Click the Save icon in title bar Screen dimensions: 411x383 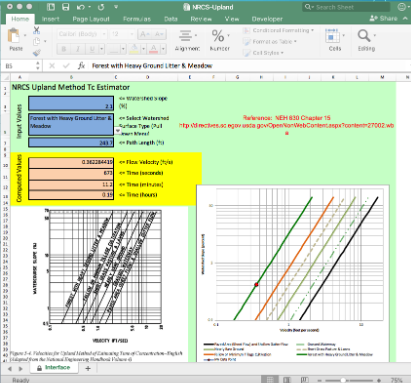tap(66, 7)
